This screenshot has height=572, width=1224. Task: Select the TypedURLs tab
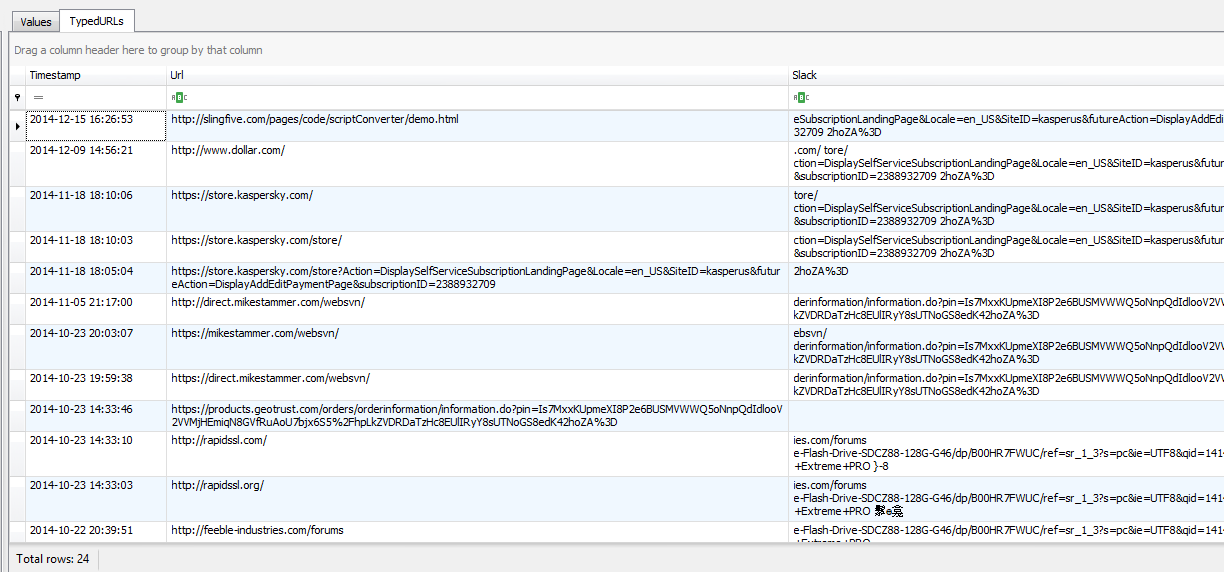click(97, 21)
